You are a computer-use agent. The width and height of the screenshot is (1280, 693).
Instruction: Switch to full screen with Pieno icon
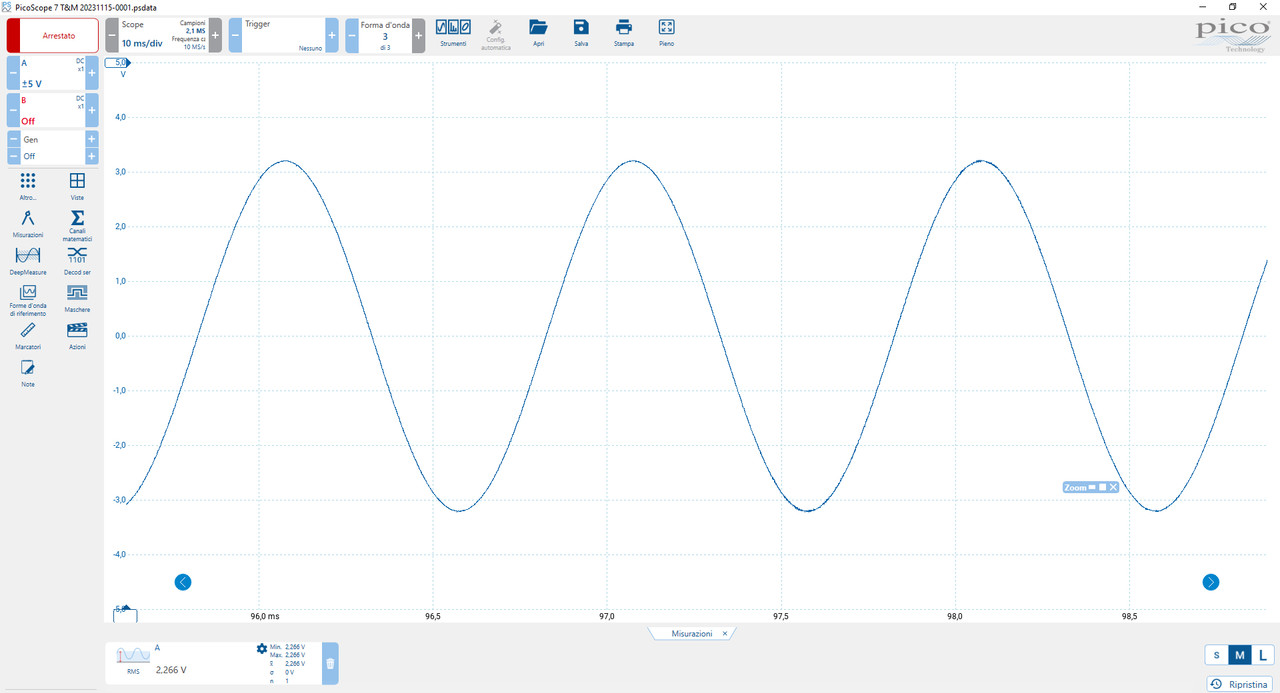(667, 32)
